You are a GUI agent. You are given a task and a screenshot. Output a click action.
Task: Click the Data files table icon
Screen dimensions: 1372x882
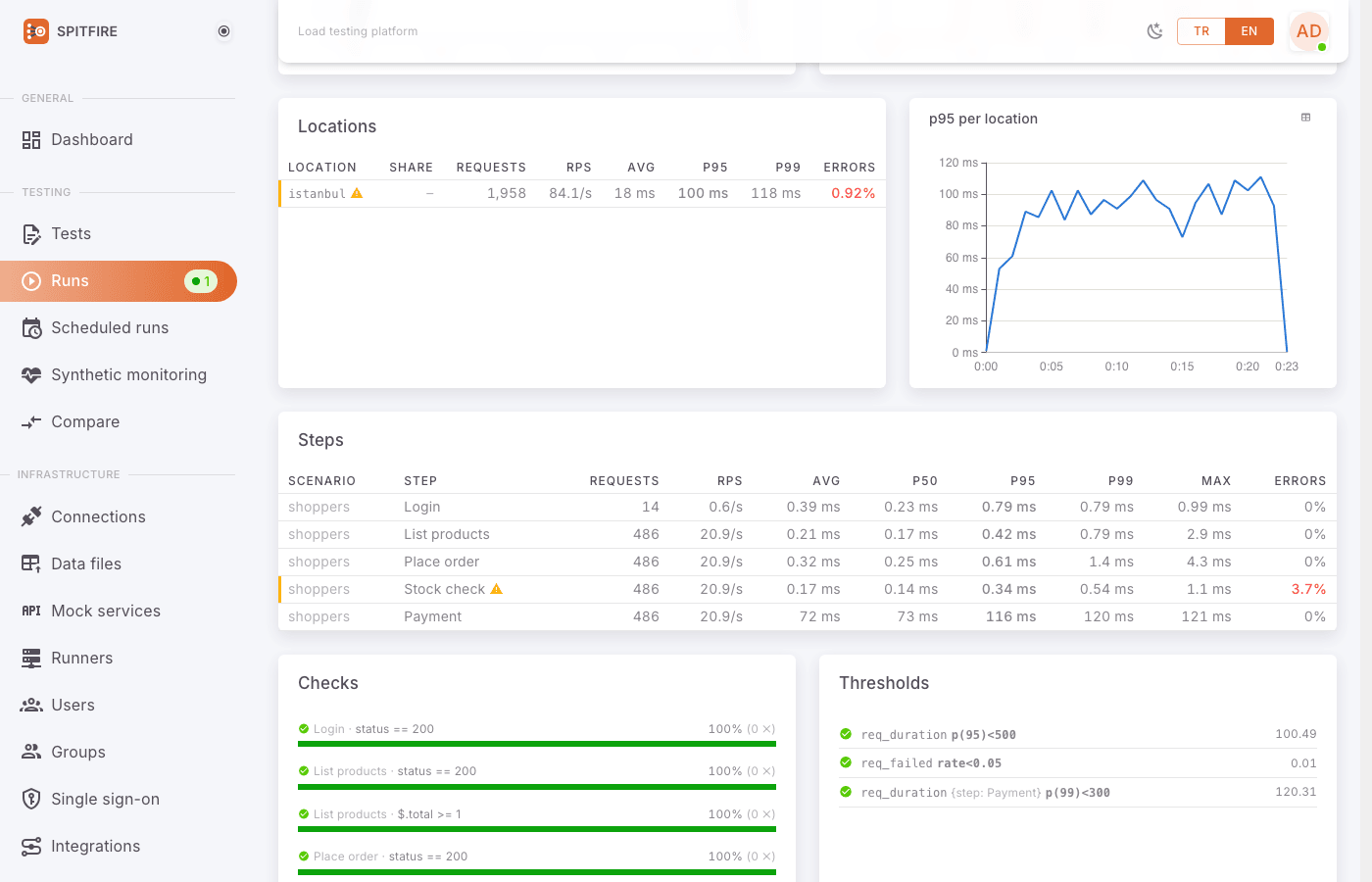[31, 563]
